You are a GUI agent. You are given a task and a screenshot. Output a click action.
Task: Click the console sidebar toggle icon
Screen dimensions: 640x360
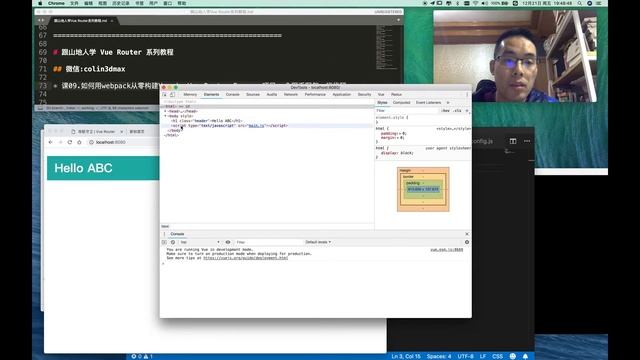[164, 242]
